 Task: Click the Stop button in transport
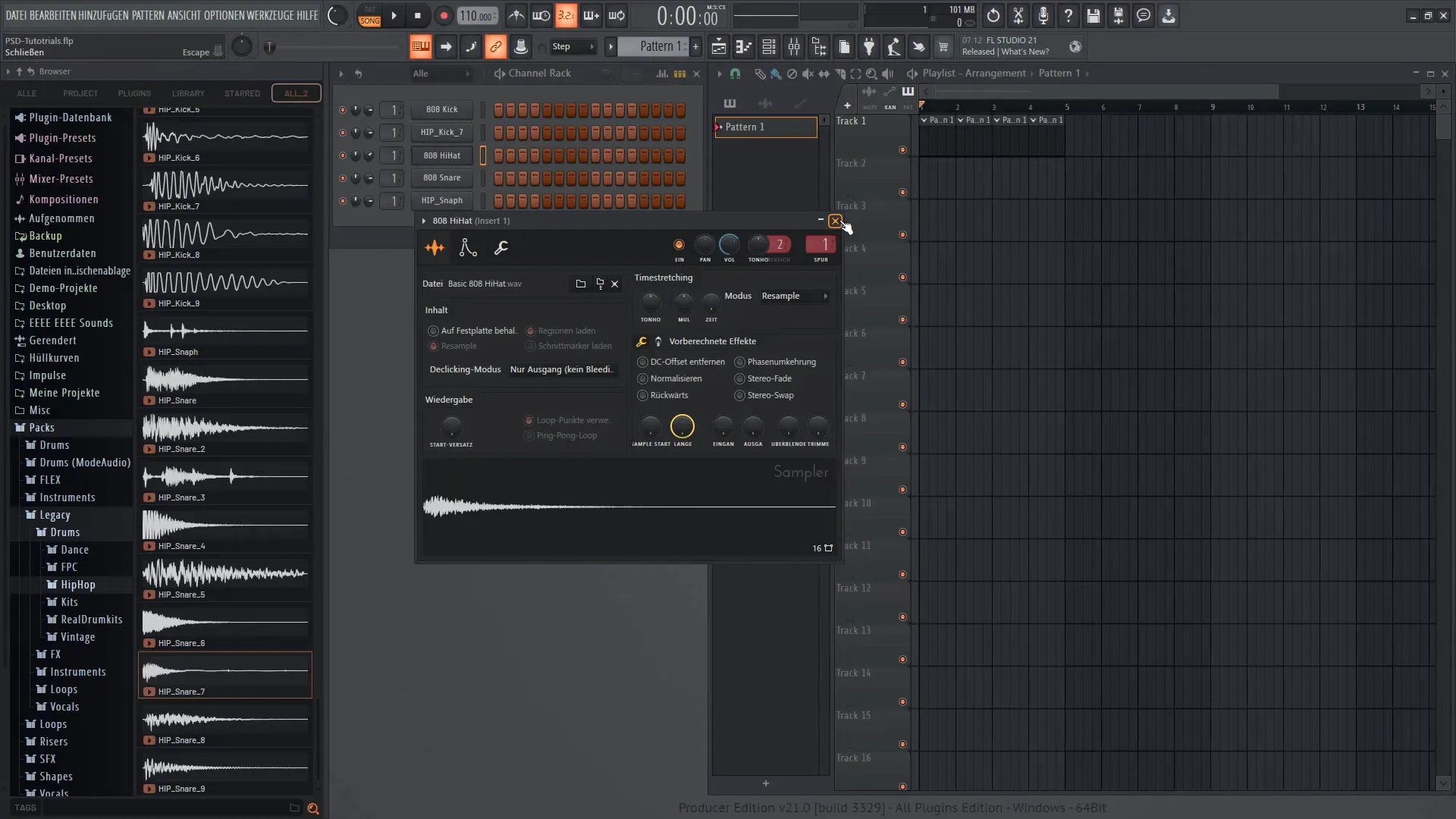[418, 16]
